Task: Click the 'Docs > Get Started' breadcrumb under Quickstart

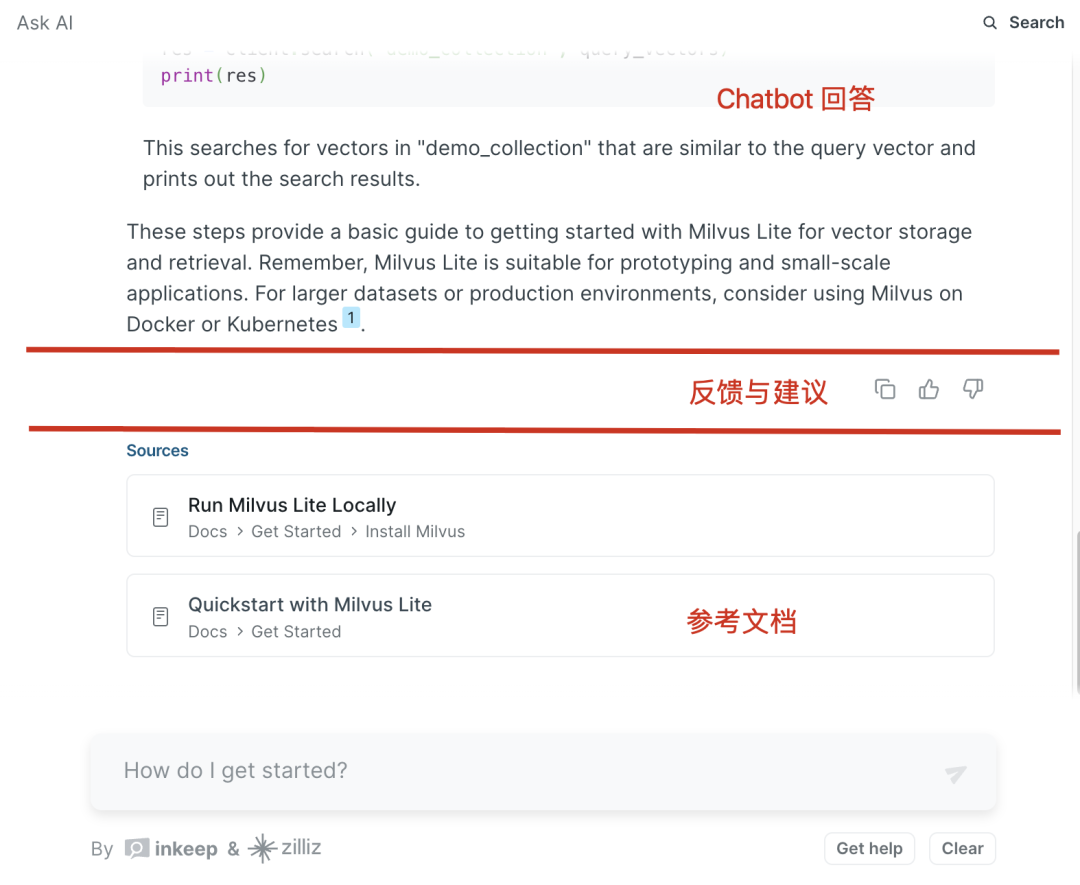Action: coord(264,632)
